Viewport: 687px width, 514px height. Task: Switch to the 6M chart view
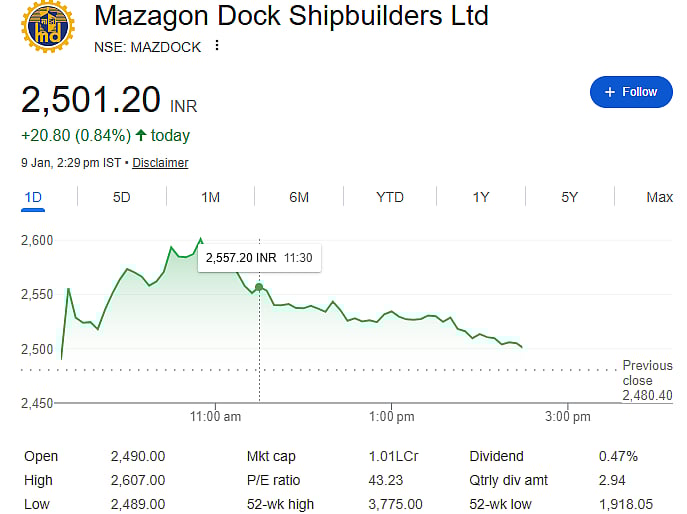tap(299, 197)
